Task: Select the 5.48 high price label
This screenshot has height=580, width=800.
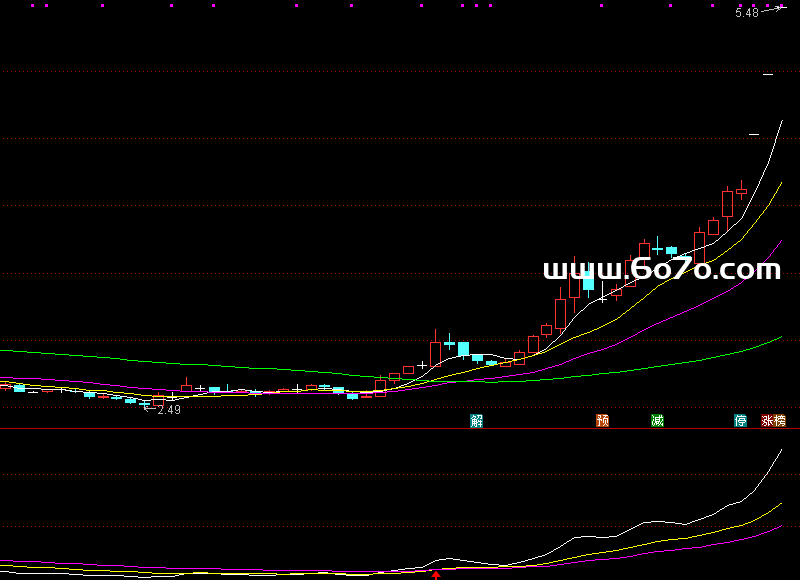Action: 747,13
